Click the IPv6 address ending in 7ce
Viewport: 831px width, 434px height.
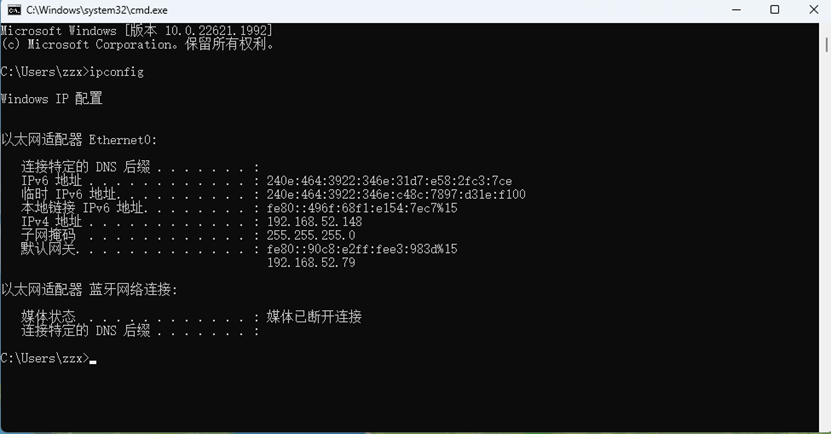(389, 181)
